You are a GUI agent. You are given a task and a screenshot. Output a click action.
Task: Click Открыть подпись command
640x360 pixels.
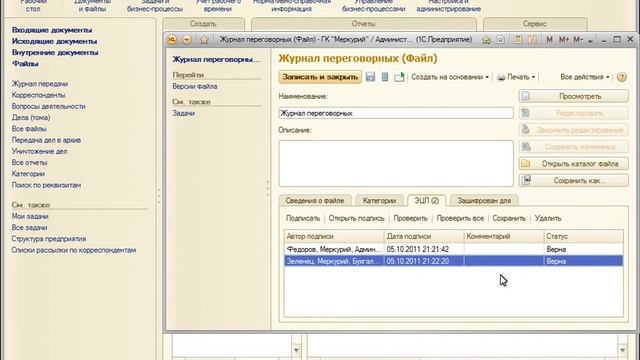pos(357,218)
